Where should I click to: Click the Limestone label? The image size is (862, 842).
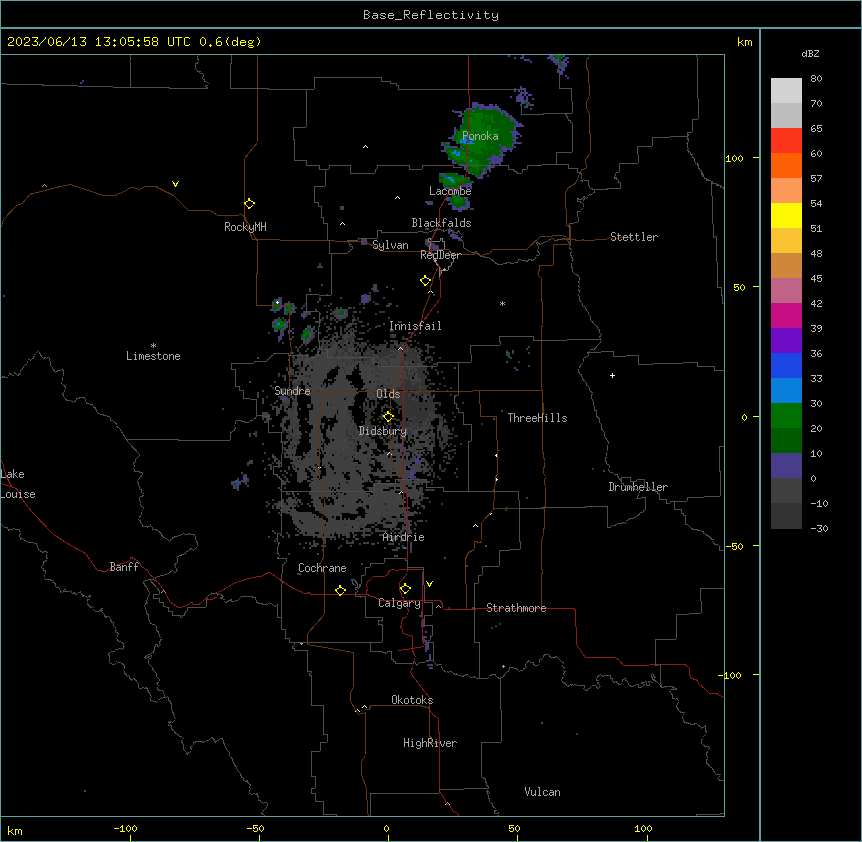tap(153, 356)
